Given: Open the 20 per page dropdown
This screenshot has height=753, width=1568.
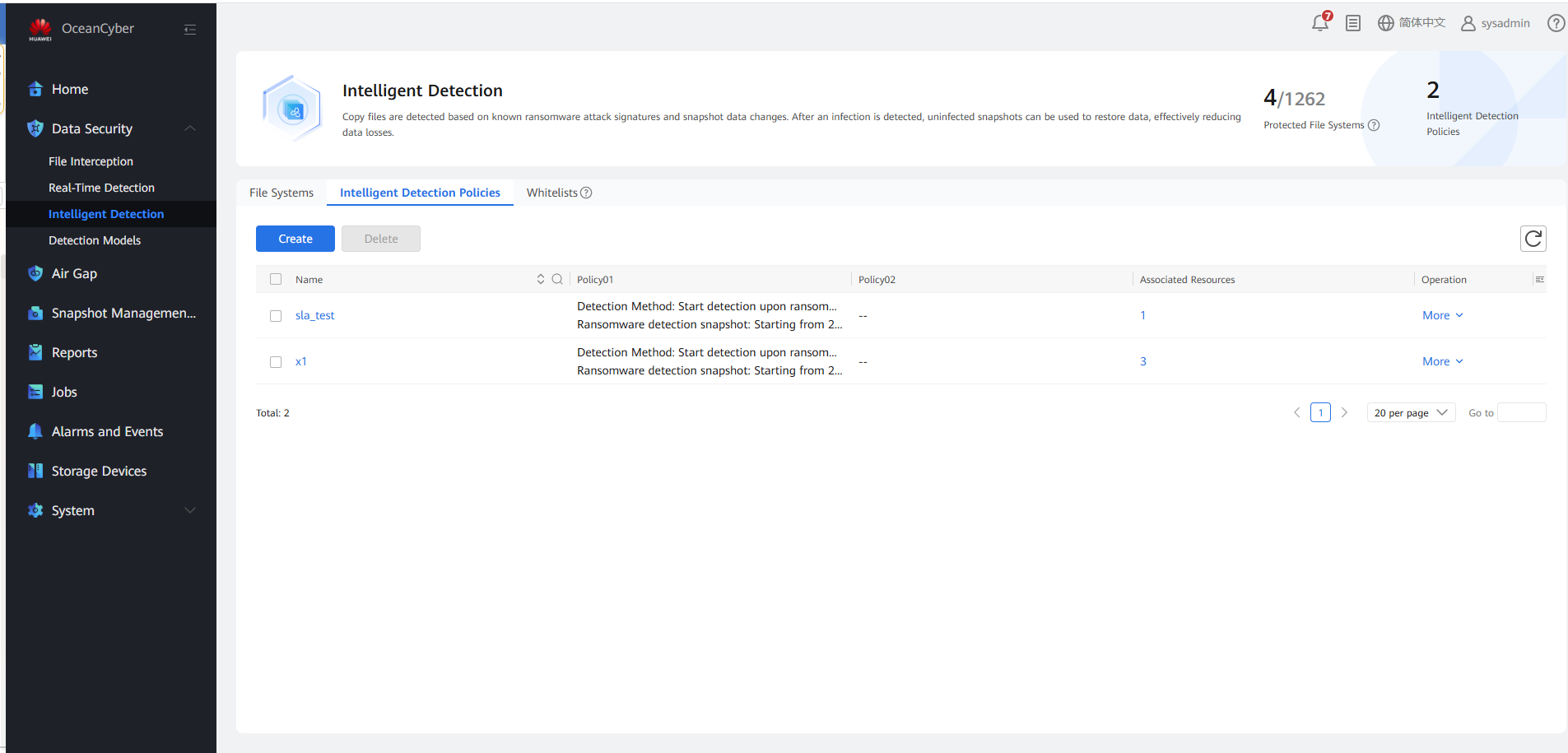Looking at the screenshot, I should point(1411,413).
